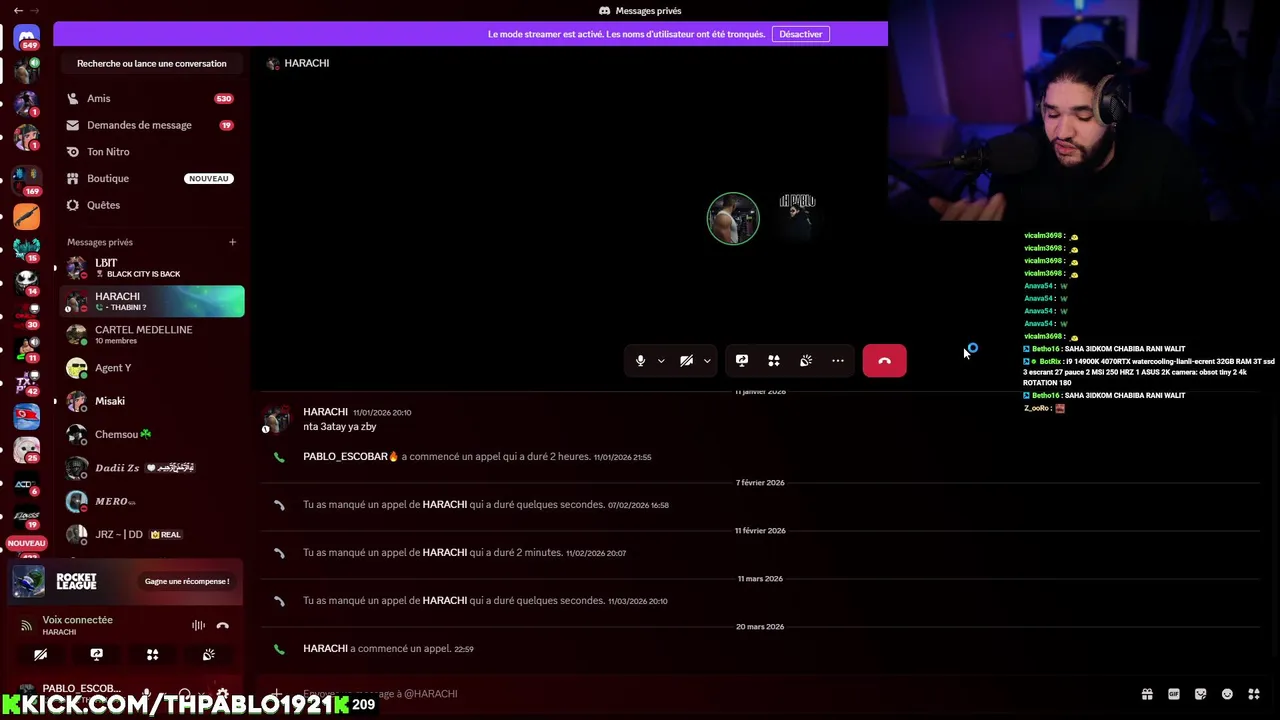Focus message field 'Envoyer un message à @HARACHI'

(700, 693)
